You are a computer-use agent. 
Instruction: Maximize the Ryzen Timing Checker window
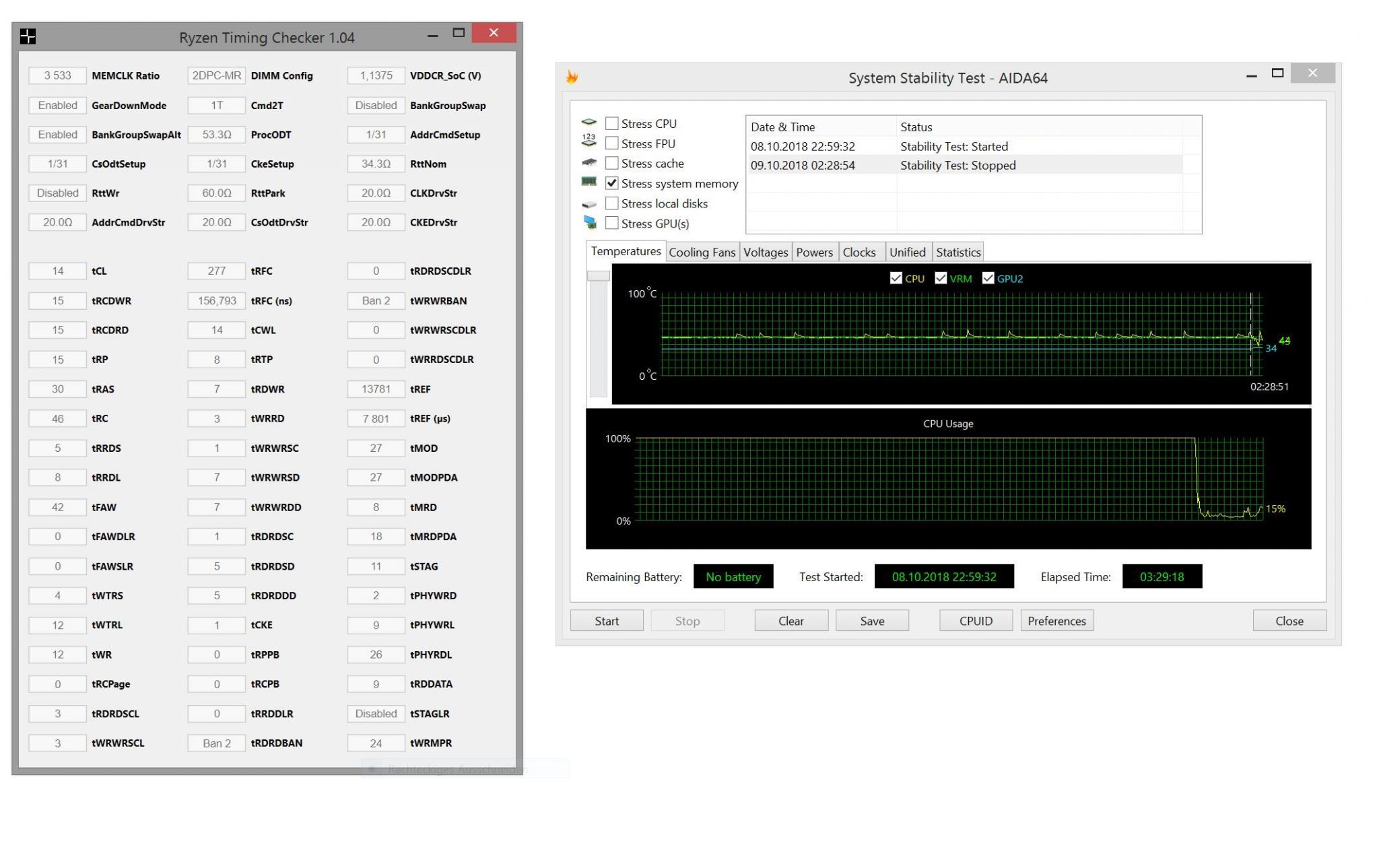click(x=459, y=33)
